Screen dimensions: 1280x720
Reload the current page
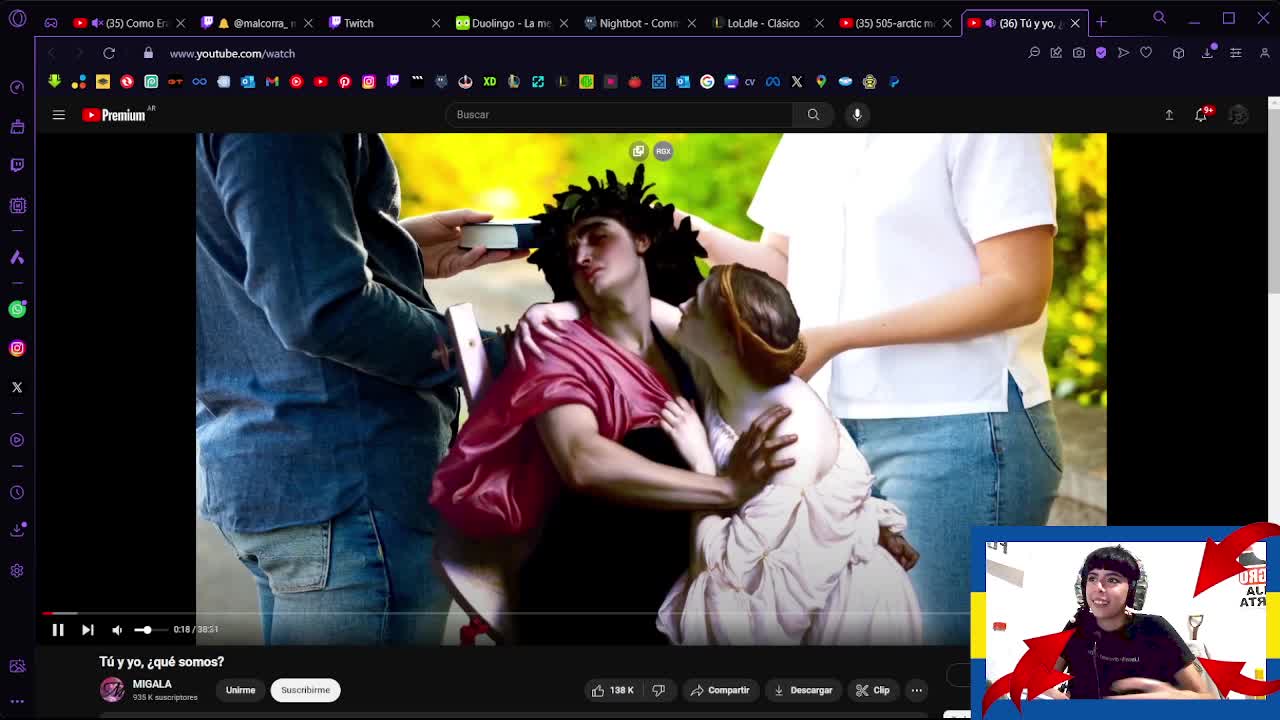109,53
